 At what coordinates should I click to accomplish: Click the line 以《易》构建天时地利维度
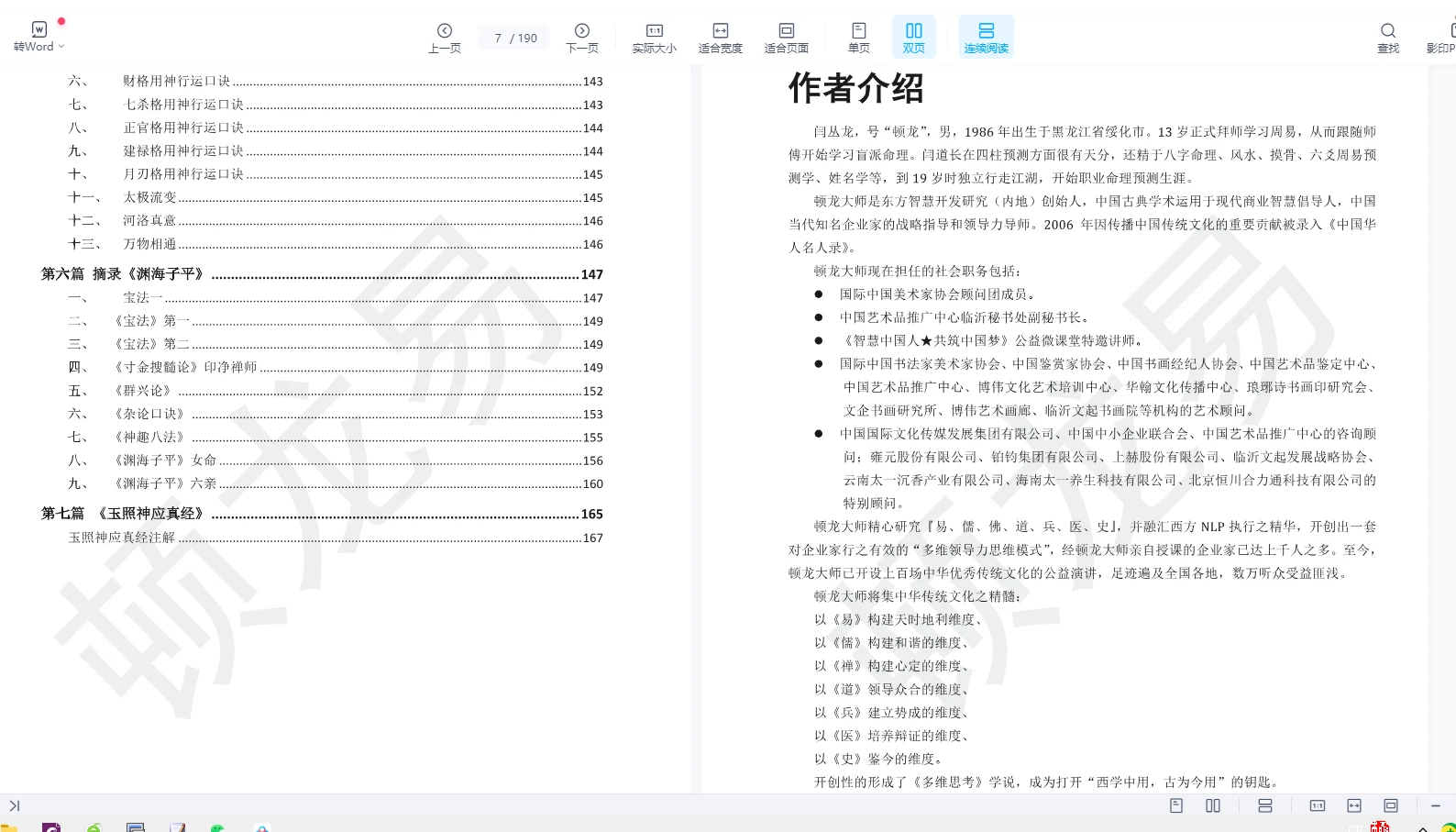(x=899, y=619)
